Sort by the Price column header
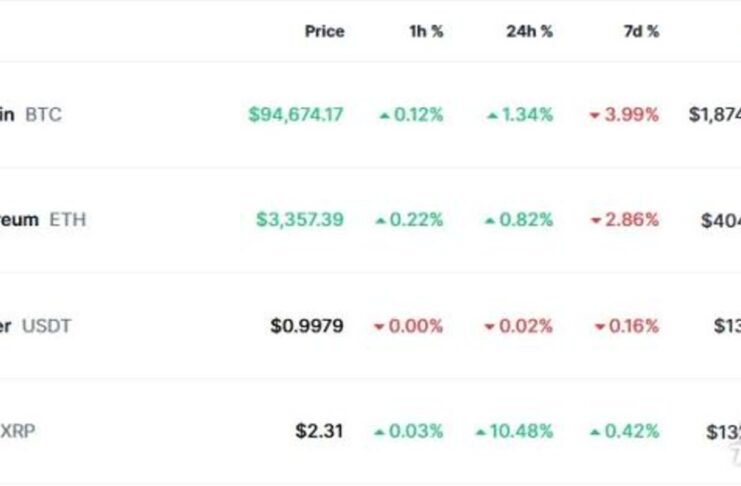 324,32
